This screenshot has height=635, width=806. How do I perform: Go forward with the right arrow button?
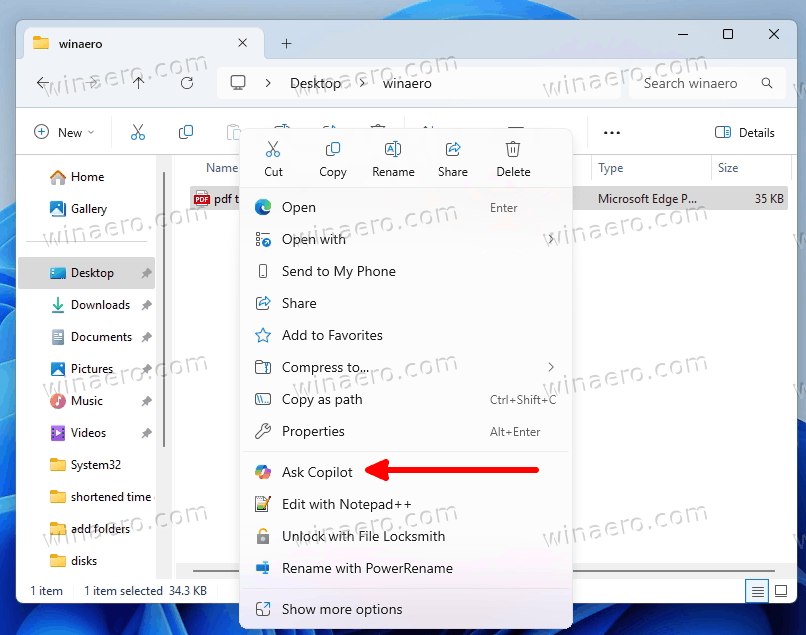[91, 83]
